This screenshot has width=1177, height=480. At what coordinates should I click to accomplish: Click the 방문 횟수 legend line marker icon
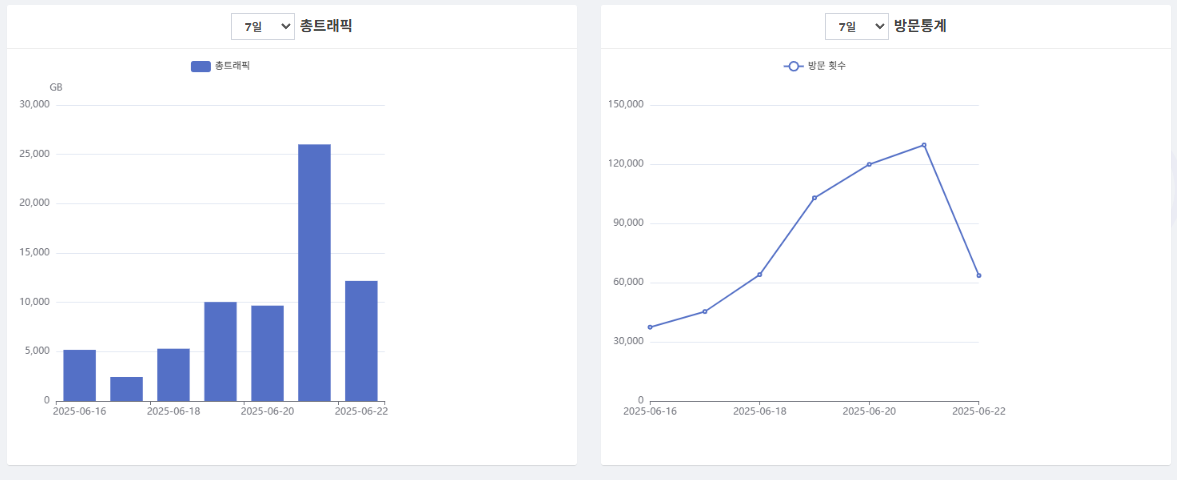794,66
